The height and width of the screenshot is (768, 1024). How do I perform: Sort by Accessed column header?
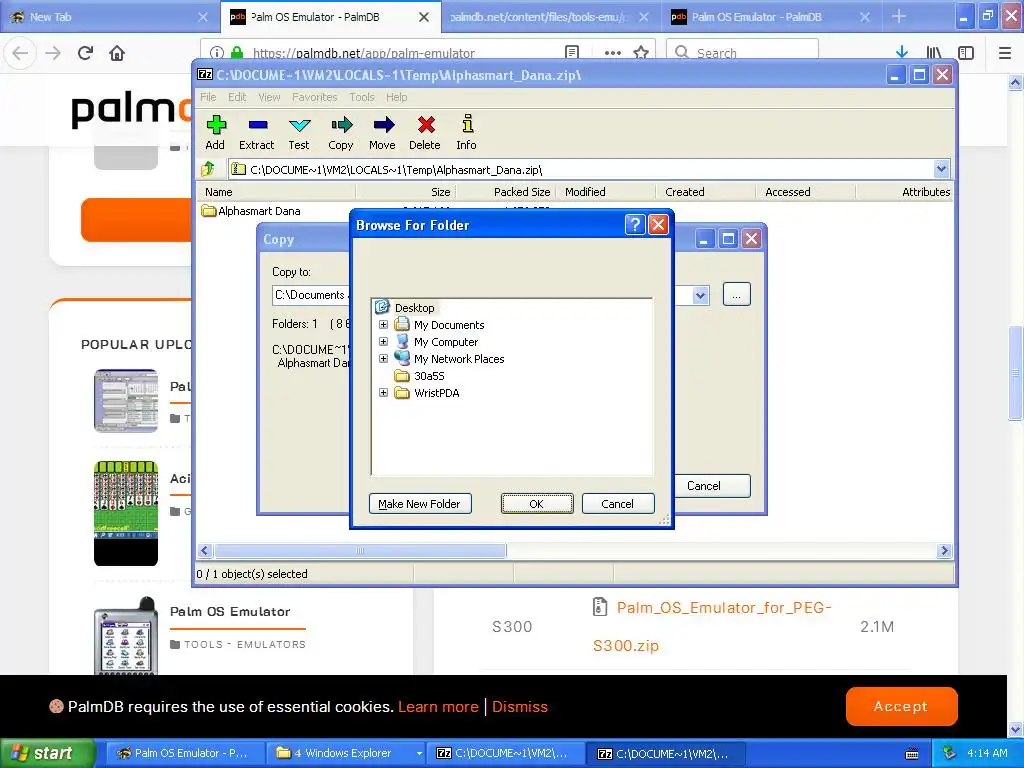[807, 192]
